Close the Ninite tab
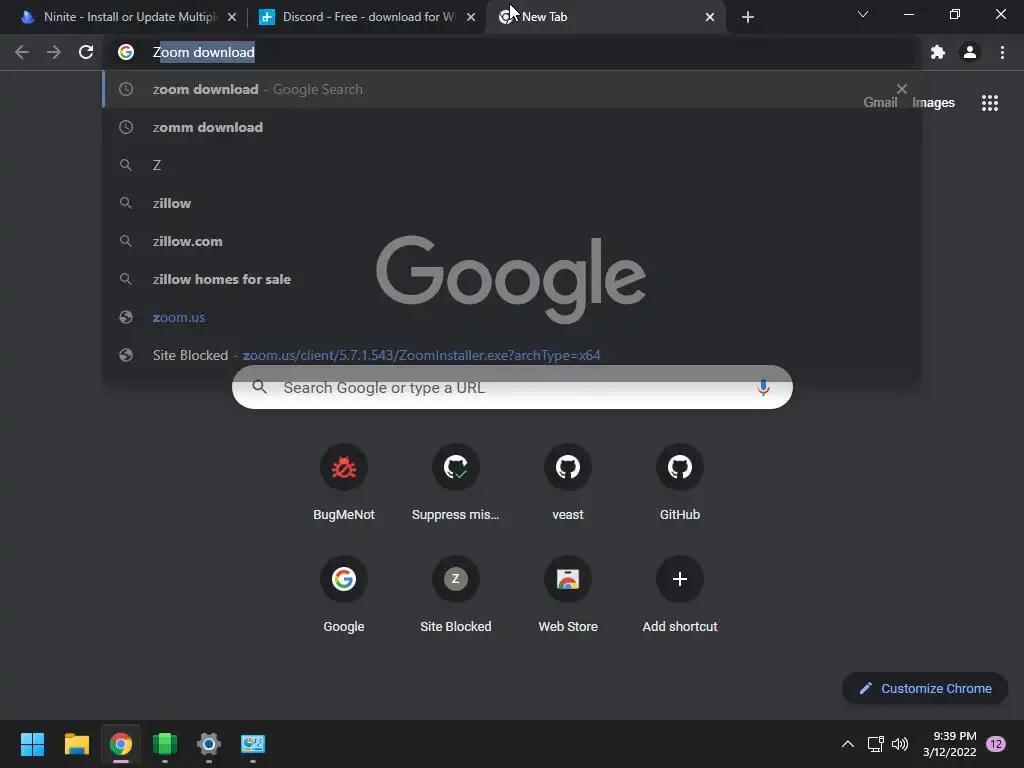The width and height of the screenshot is (1024, 768). tap(232, 17)
